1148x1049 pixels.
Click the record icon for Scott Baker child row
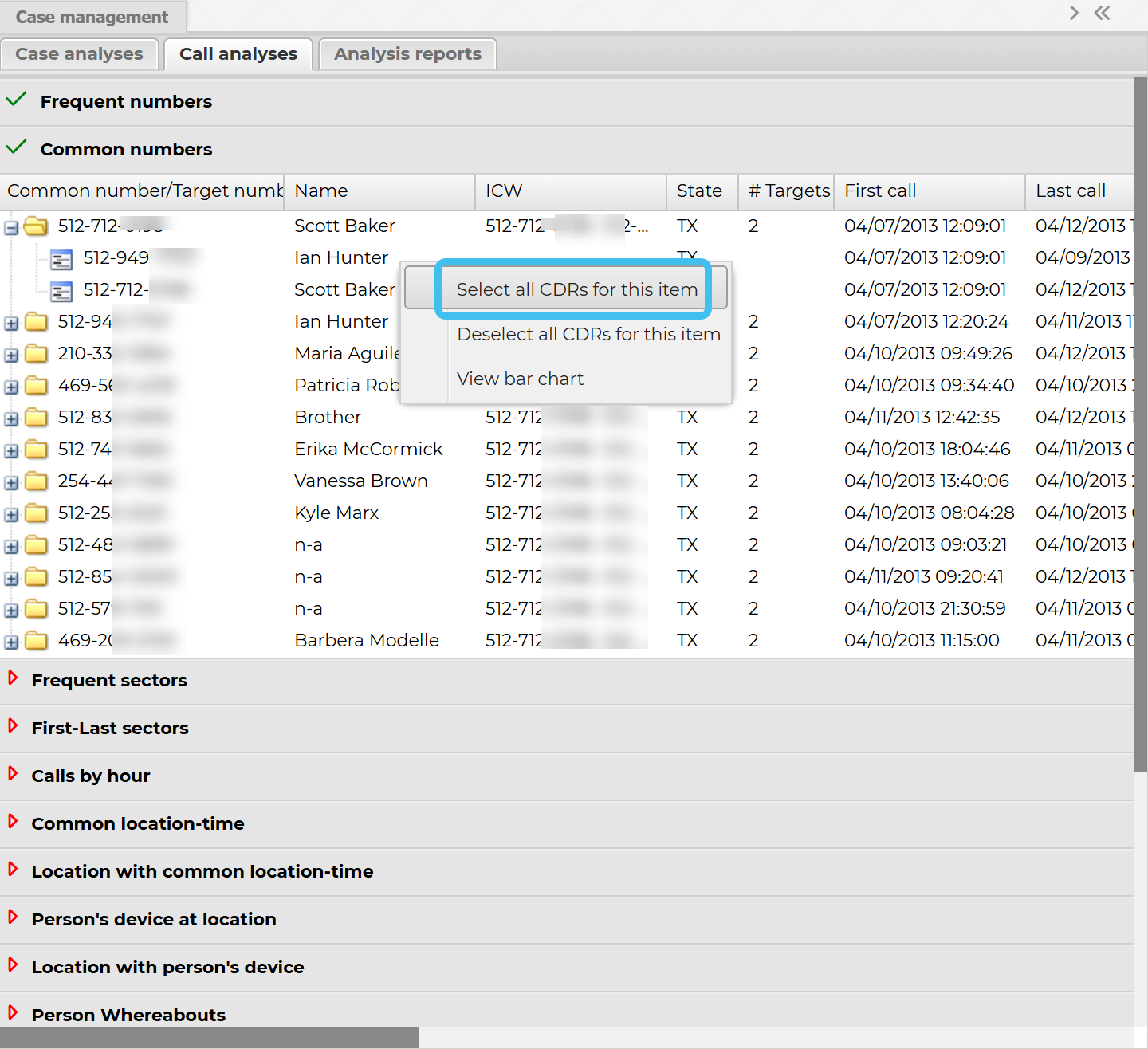click(x=61, y=291)
